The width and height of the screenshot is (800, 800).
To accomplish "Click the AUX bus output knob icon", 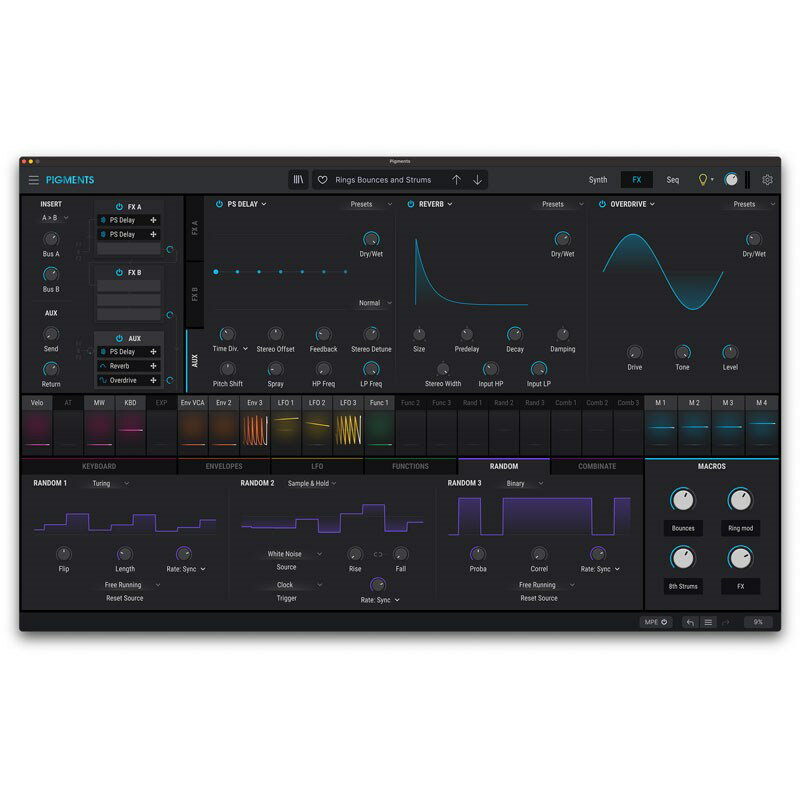I will (170, 380).
